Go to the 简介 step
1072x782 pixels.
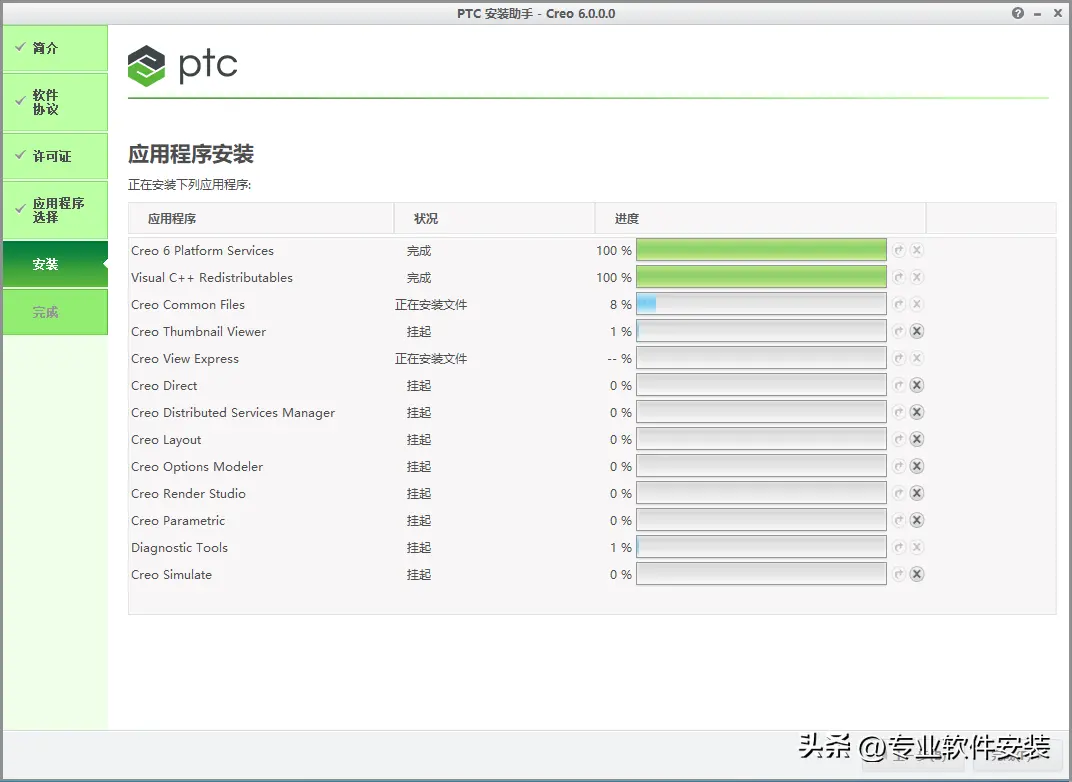pyautogui.click(x=55, y=48)
